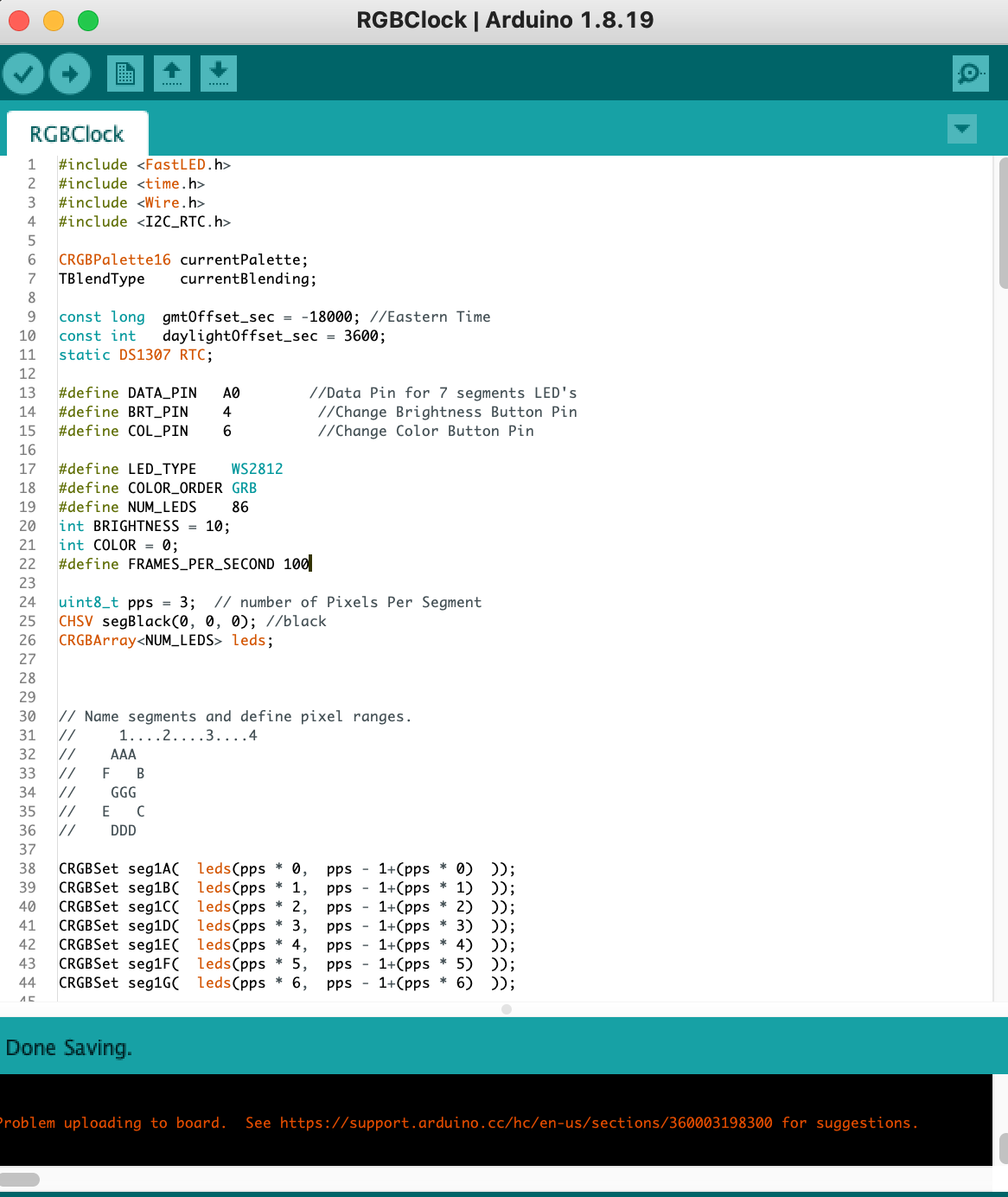Click the 'CHSV segBlack(0, 0, 0);' code
The height and width of the screenshot is (1197, 1008).
pyautogui.click(x=157, y=621)
